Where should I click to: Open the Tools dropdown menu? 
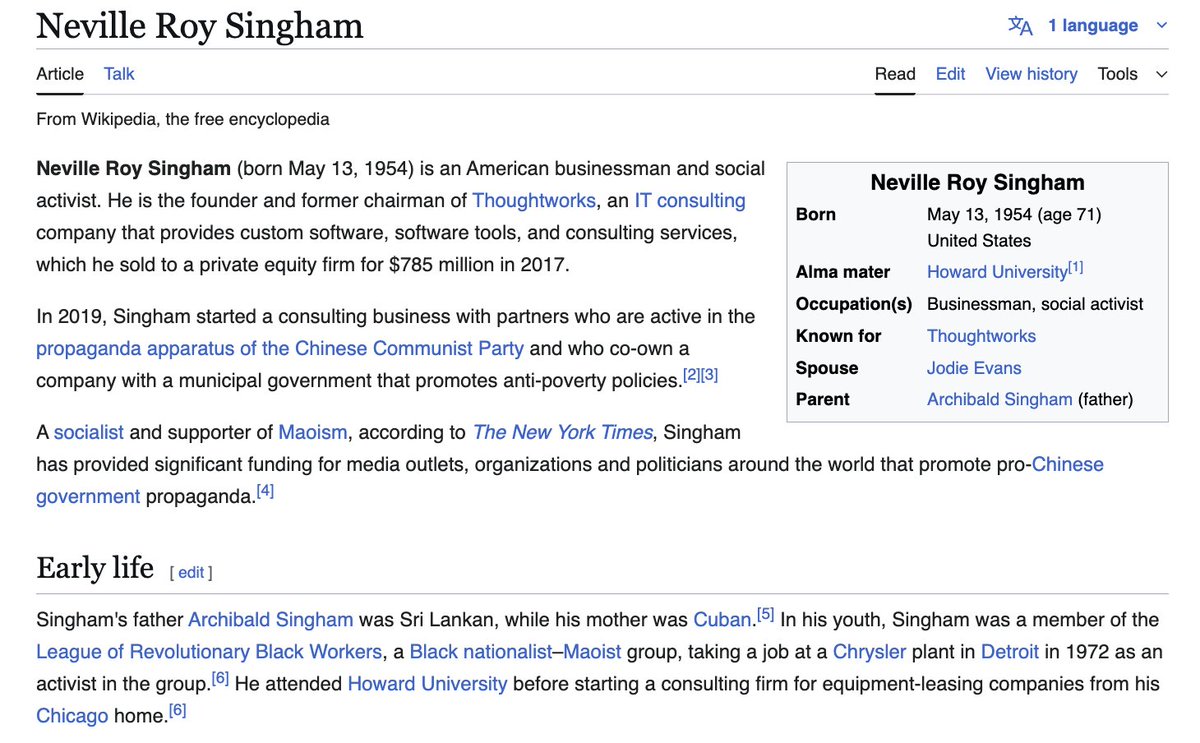coord(1131,74)
